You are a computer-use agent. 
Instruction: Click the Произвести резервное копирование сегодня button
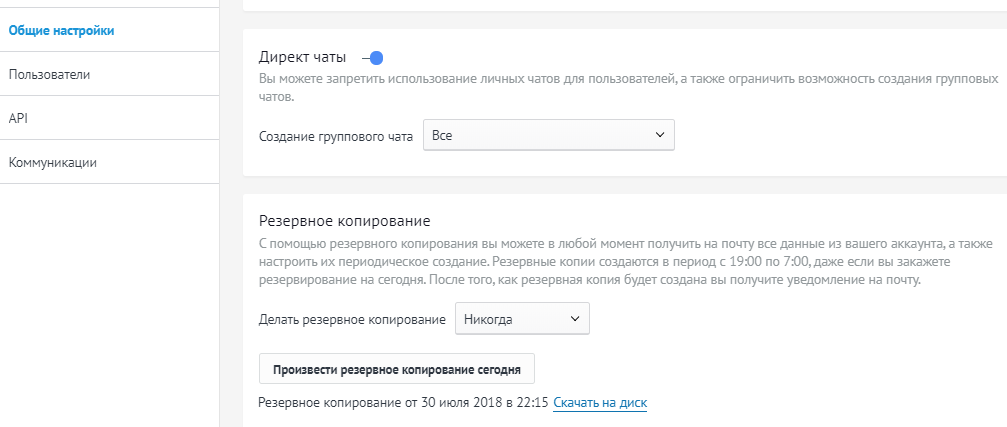(397, 370)
